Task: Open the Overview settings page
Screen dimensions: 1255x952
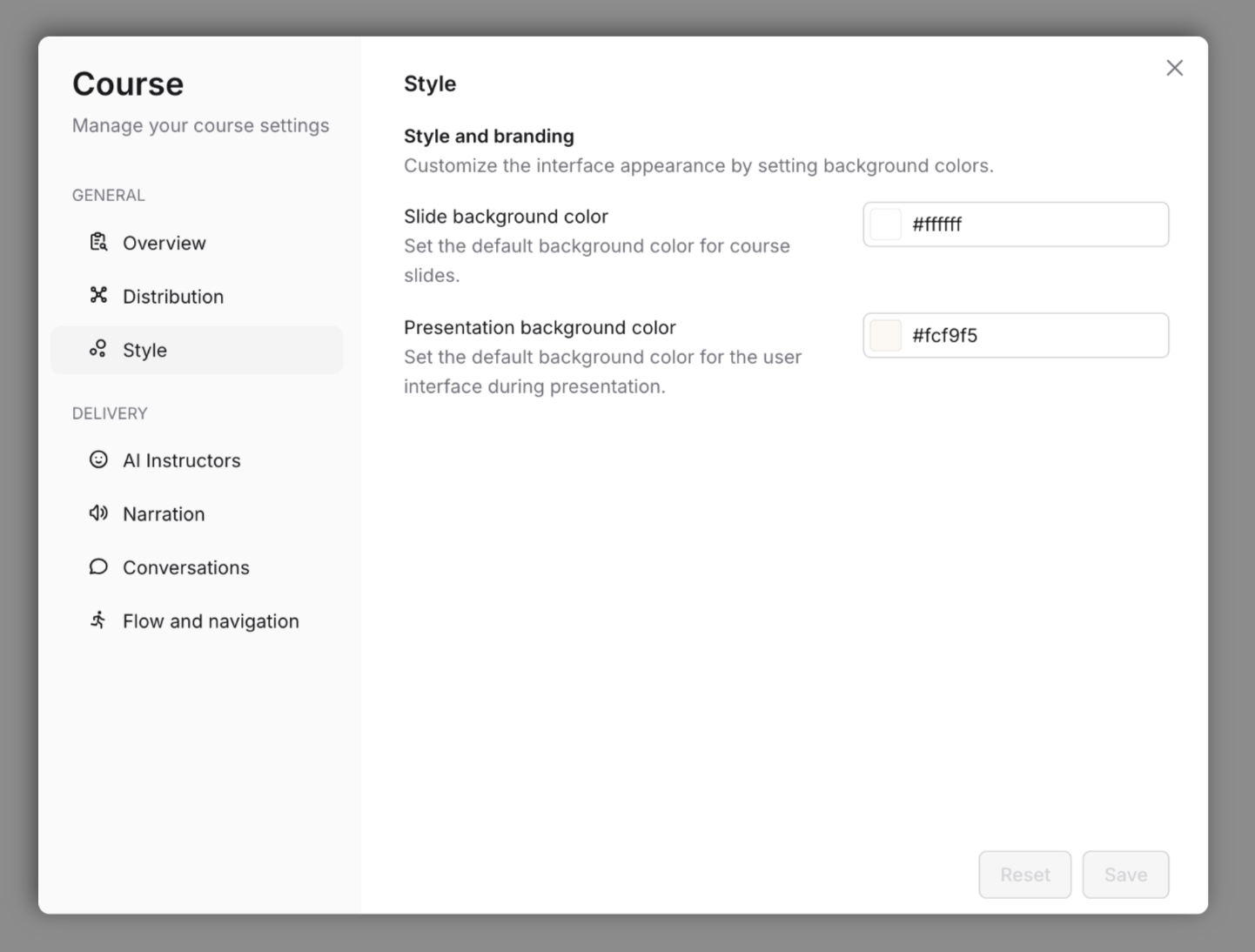Action: coord(164,243)
